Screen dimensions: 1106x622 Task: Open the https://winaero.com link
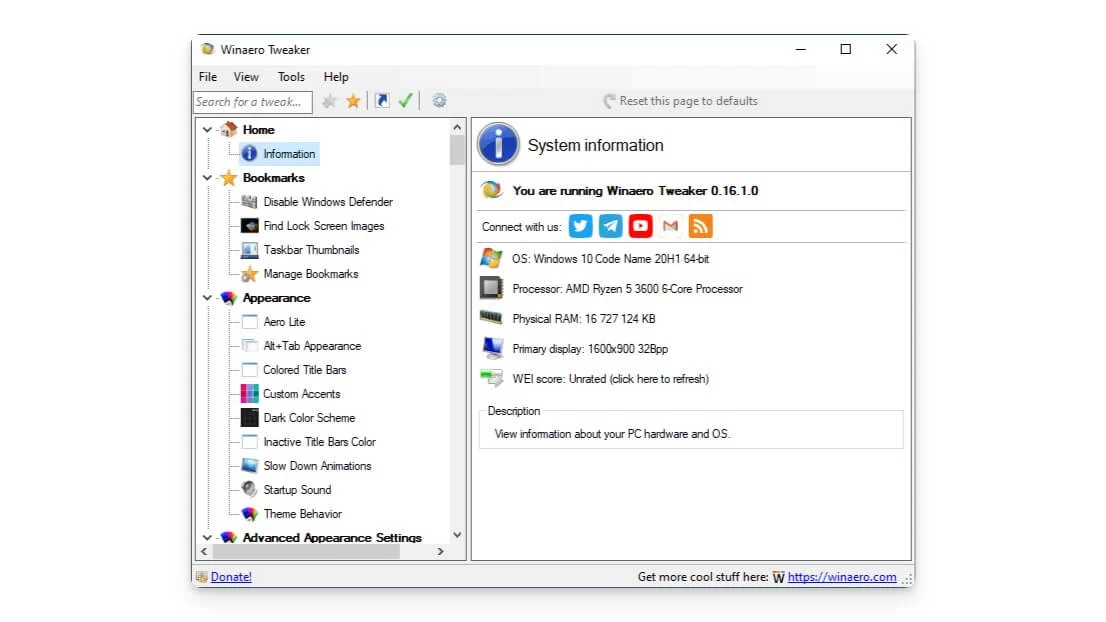[x=843, y=576]
